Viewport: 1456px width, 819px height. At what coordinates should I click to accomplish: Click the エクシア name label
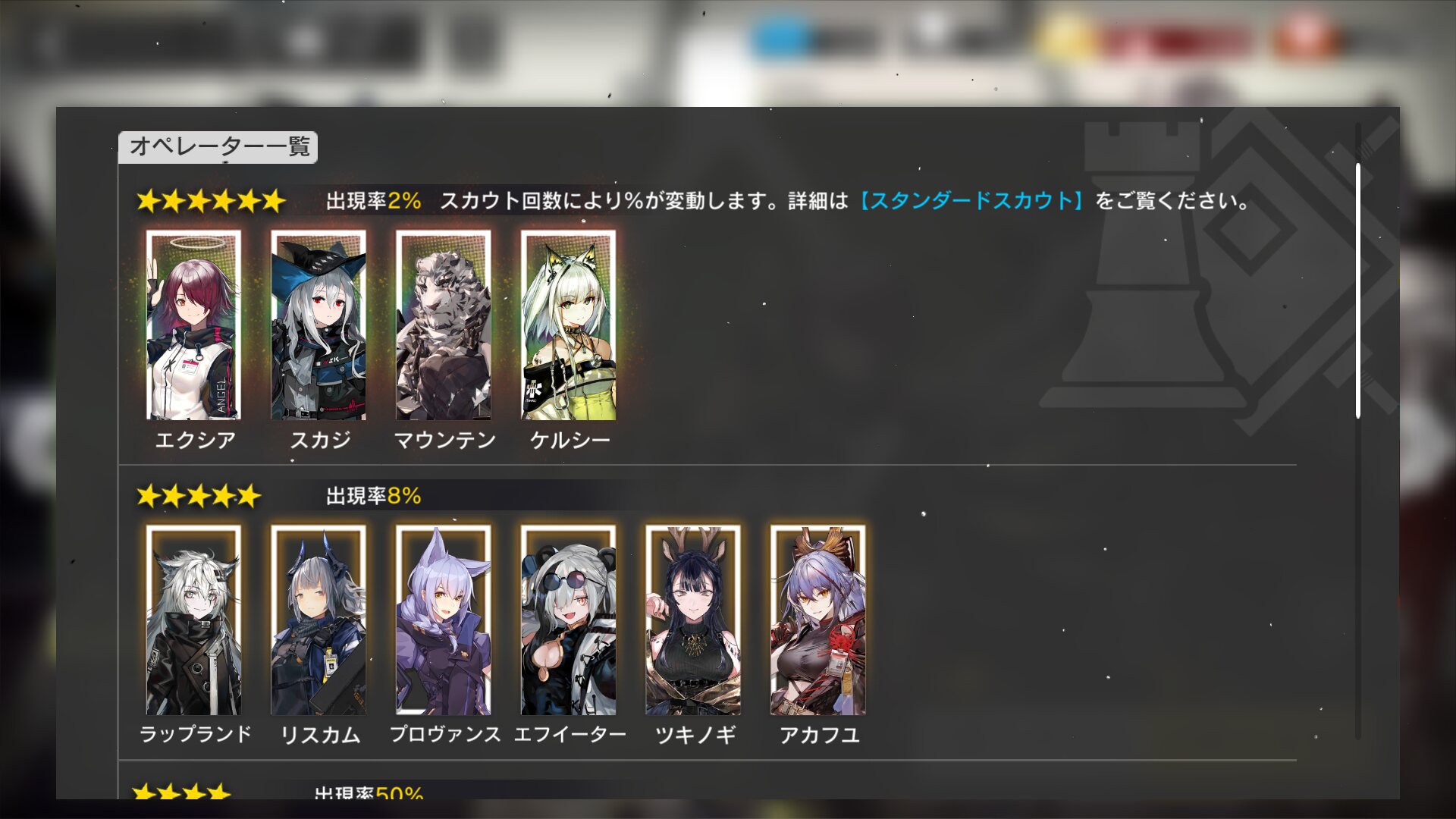[195, 440]
